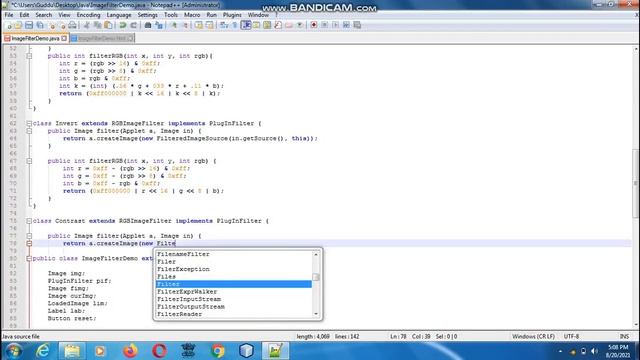Launch Firefox from the taskbar
Viewport: 640px width, 360px height.
click(x=130, y=351)
